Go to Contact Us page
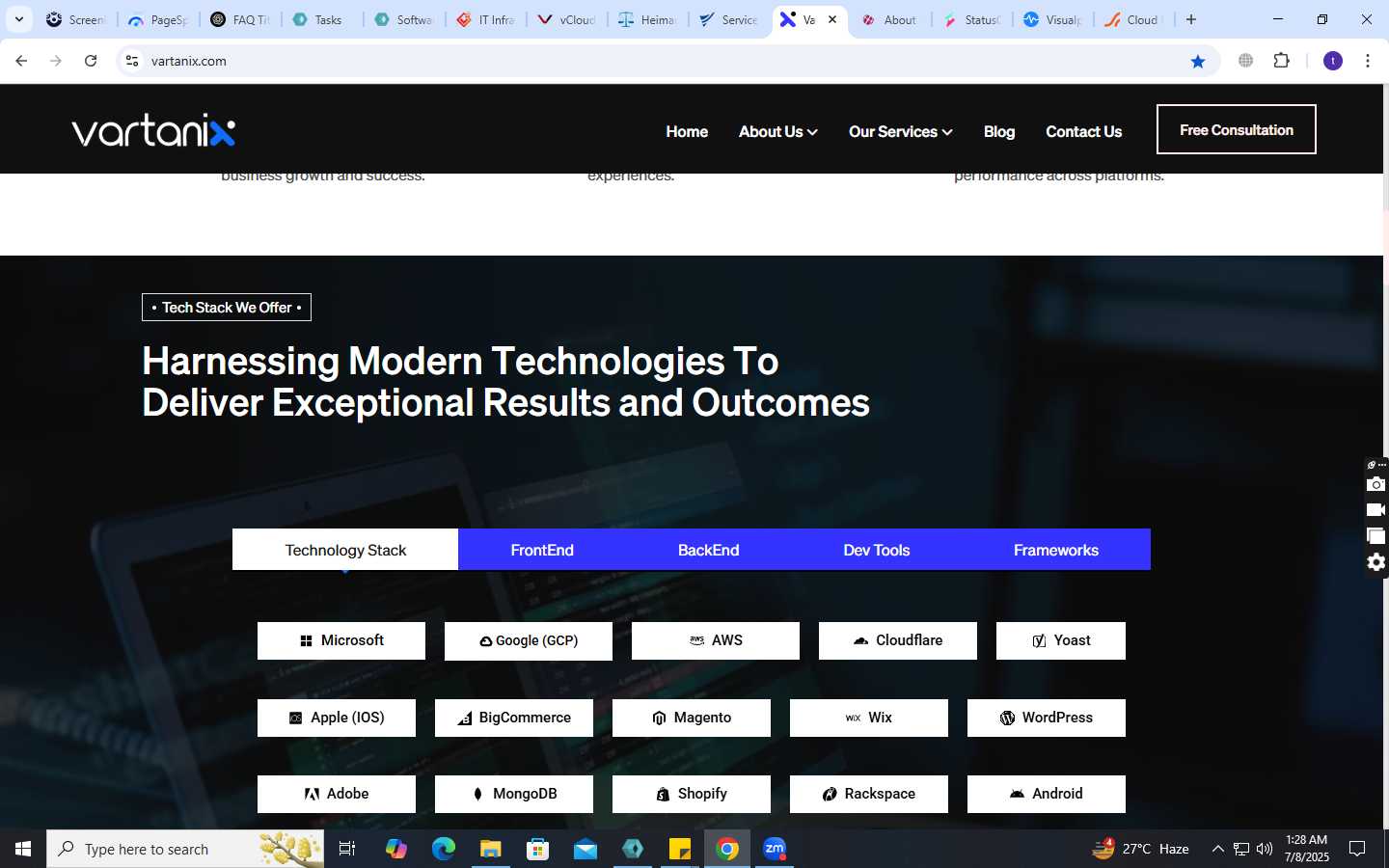The width and height of the screenshot is (1389, 868). pyautogui.click(x=1083, y=131)
